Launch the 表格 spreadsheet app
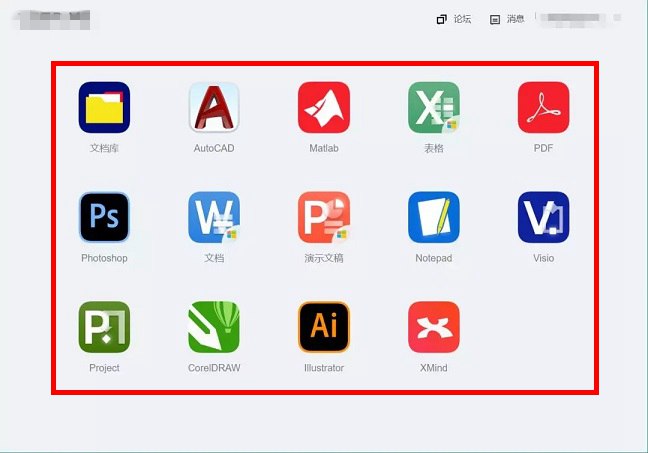The width and height of the screenshot is (648, 453). 433,107
